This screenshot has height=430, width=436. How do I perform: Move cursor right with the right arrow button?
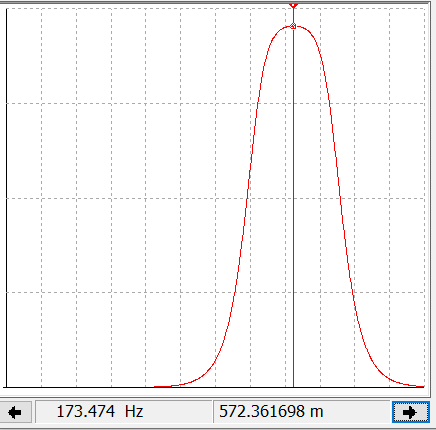pyautogui.click(x=411, y=412)
